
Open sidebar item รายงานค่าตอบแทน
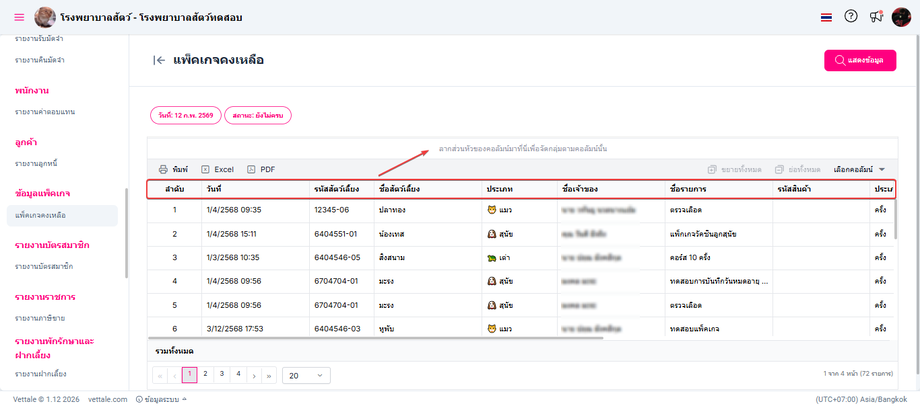[x=45, y=112]
